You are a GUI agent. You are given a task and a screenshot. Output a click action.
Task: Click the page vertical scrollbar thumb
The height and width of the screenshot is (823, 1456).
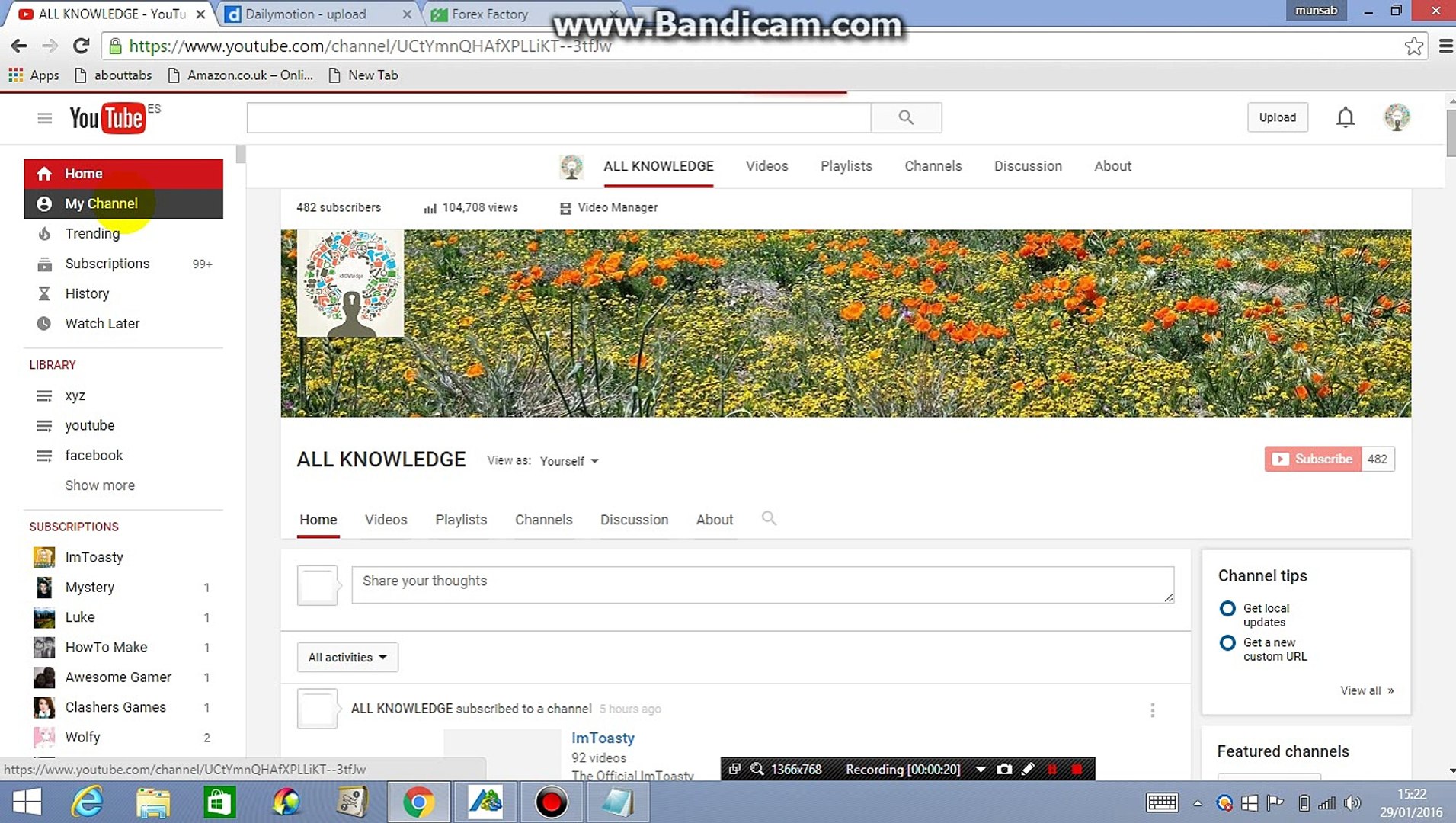1450,134
